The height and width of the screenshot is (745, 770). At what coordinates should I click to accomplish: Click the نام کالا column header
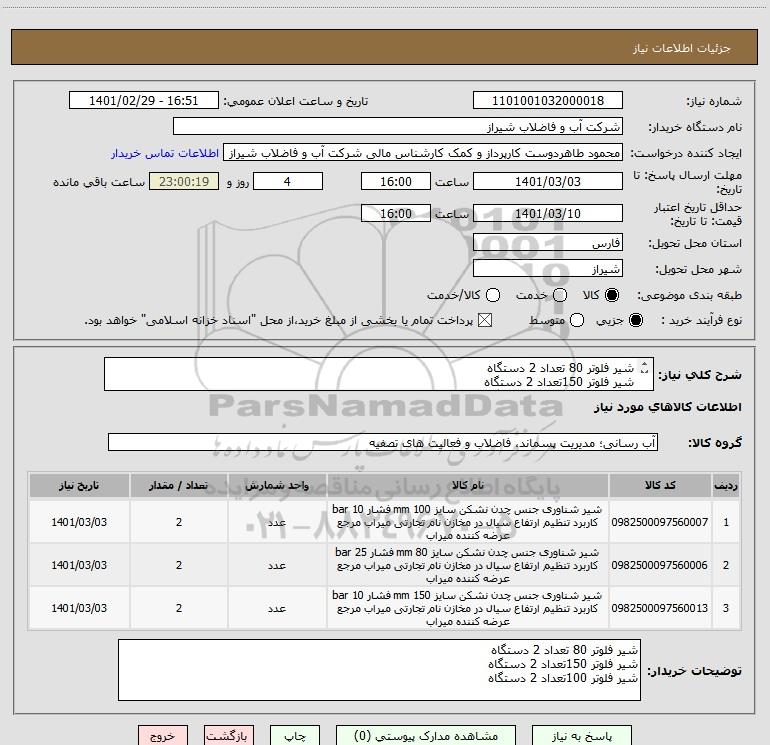468,485
